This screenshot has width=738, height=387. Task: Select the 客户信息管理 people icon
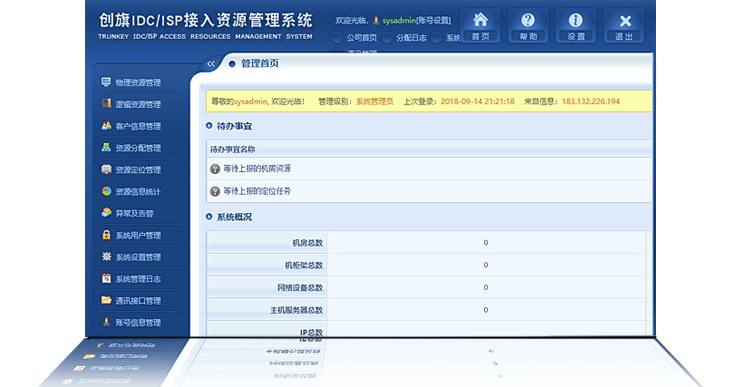click(106, 126)
